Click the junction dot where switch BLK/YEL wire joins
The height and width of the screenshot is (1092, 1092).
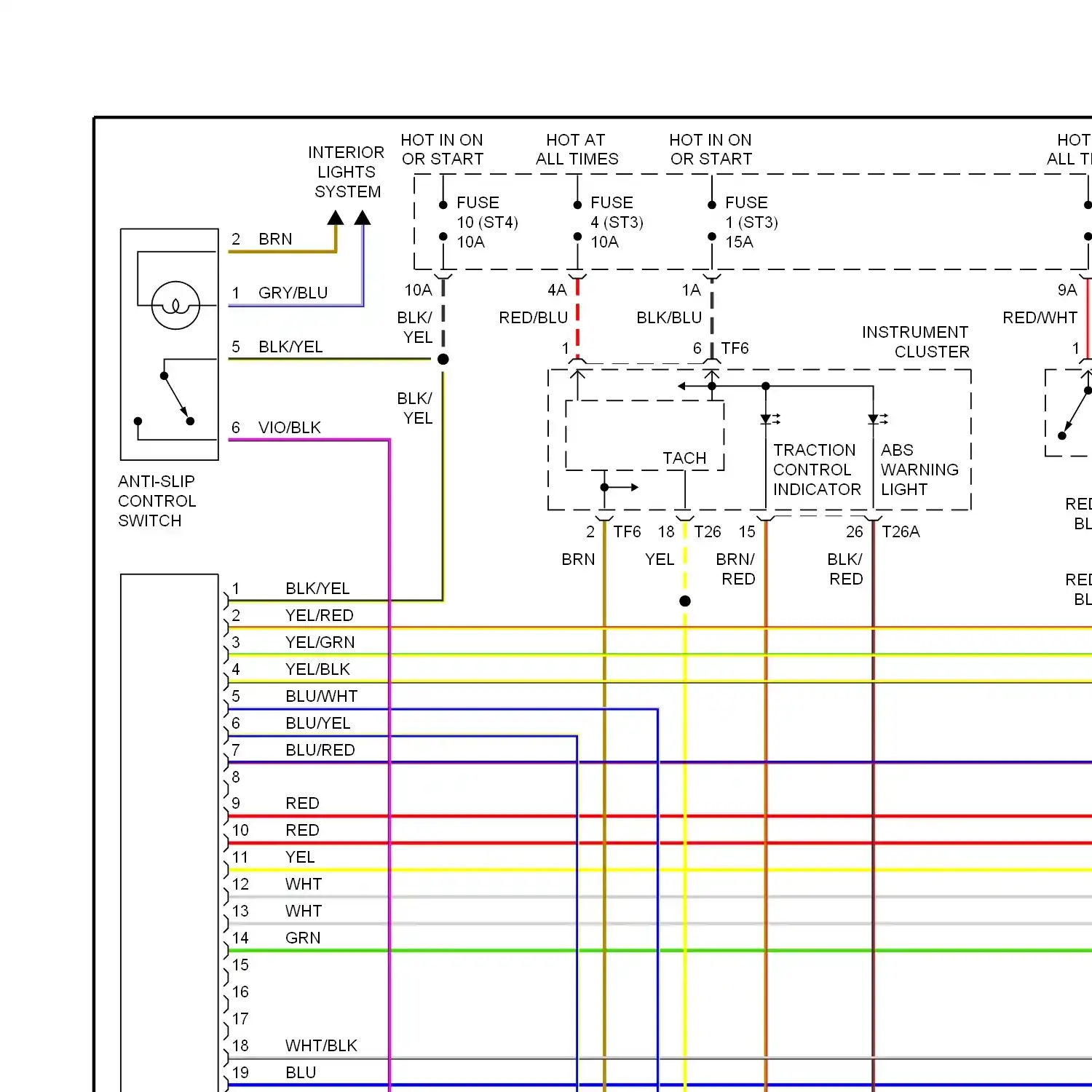pyautogui.click(x=443, y=359)
